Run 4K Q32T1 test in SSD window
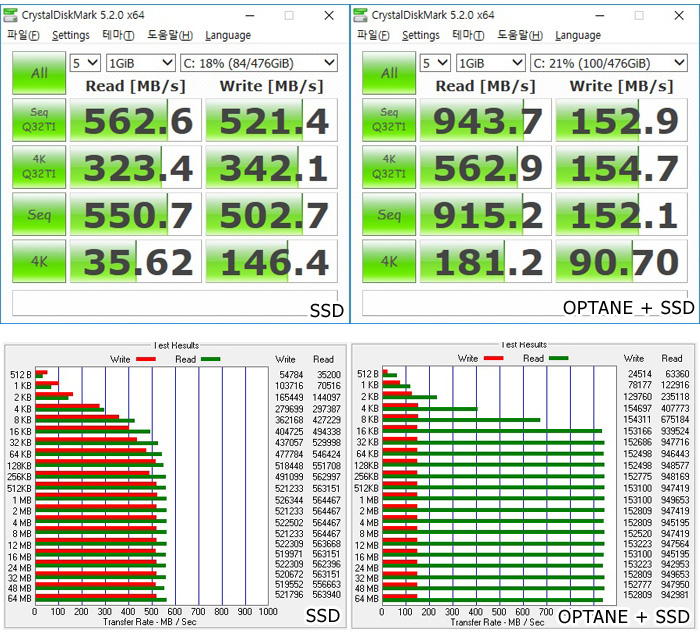Viewport: 700px width, 635px height. coord(39,167)
